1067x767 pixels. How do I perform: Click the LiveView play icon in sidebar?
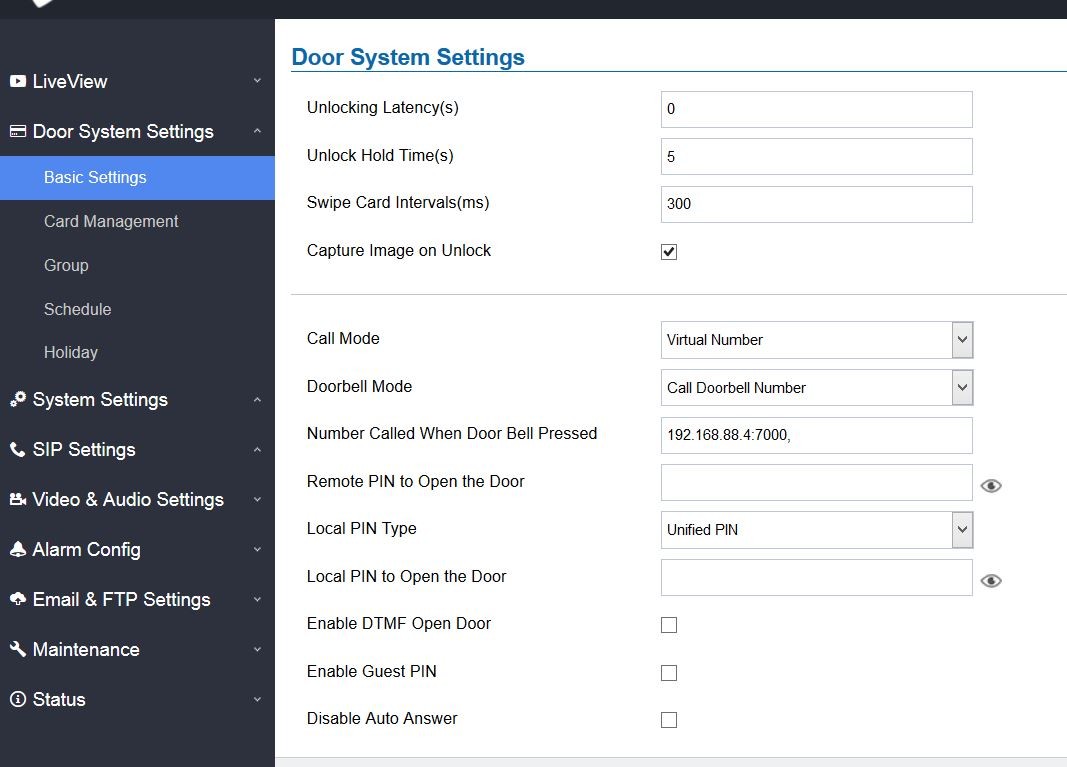point(18,81)
